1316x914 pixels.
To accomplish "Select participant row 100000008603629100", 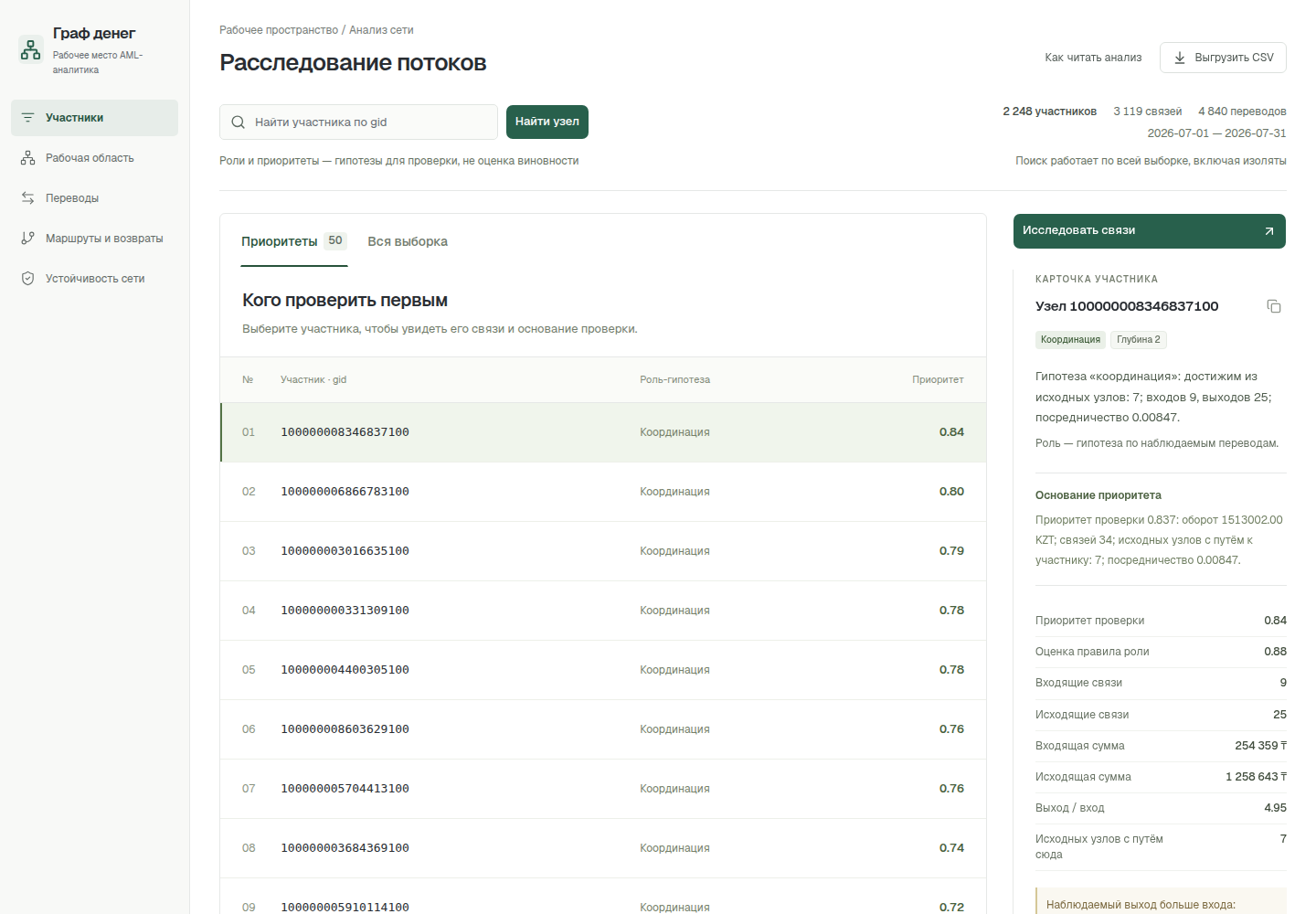I will pos(603,729).
